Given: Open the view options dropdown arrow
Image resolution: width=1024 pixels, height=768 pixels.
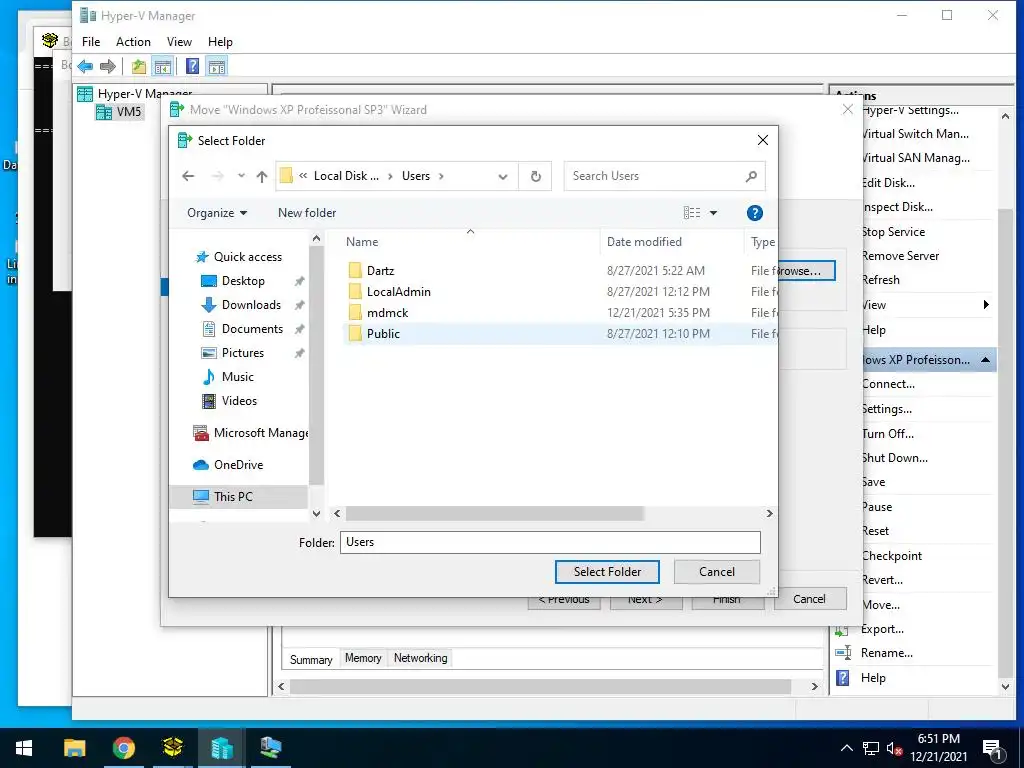Looking at the screenshot, I should [713, 213].
